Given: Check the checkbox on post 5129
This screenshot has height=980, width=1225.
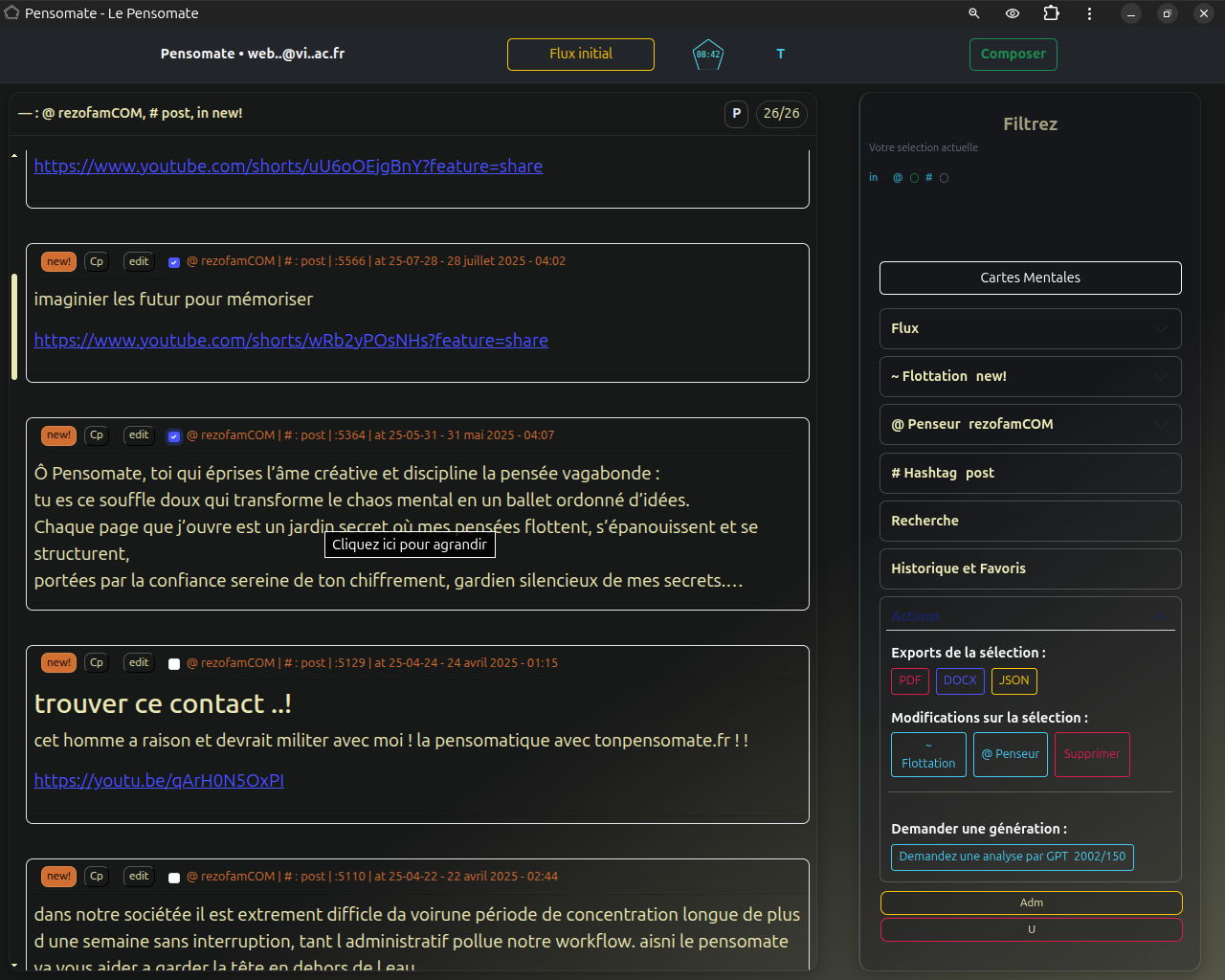Looking at the screenshot, I should coord(174,664).
